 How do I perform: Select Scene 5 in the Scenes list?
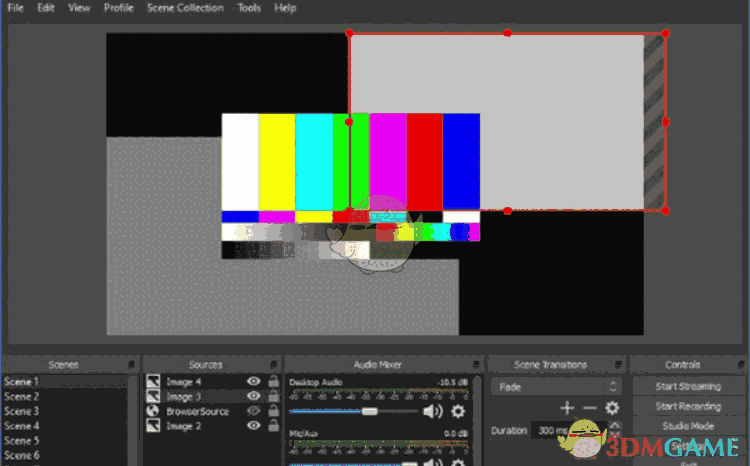tap(65, 441)
